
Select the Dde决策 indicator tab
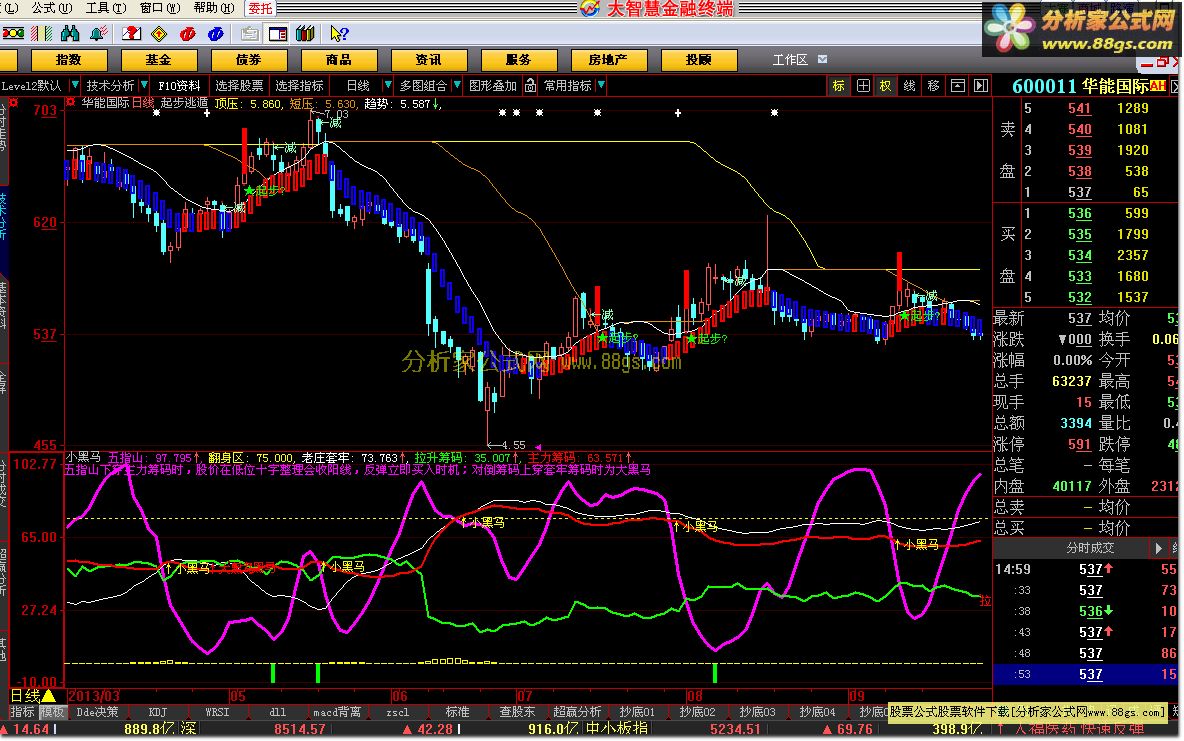[x=97, y=712]
